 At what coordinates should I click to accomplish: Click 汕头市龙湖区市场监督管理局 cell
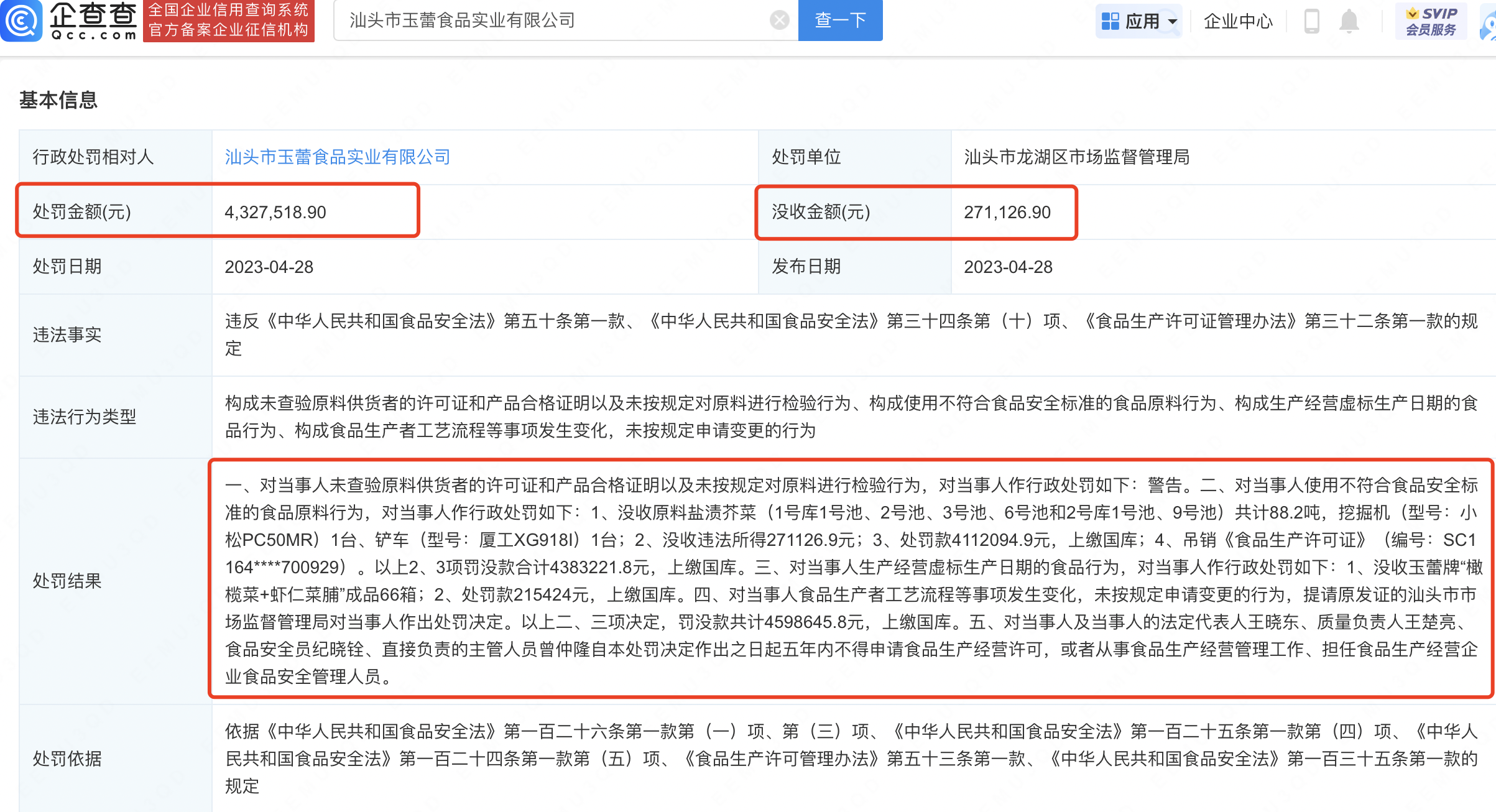tap(1077, 157)
